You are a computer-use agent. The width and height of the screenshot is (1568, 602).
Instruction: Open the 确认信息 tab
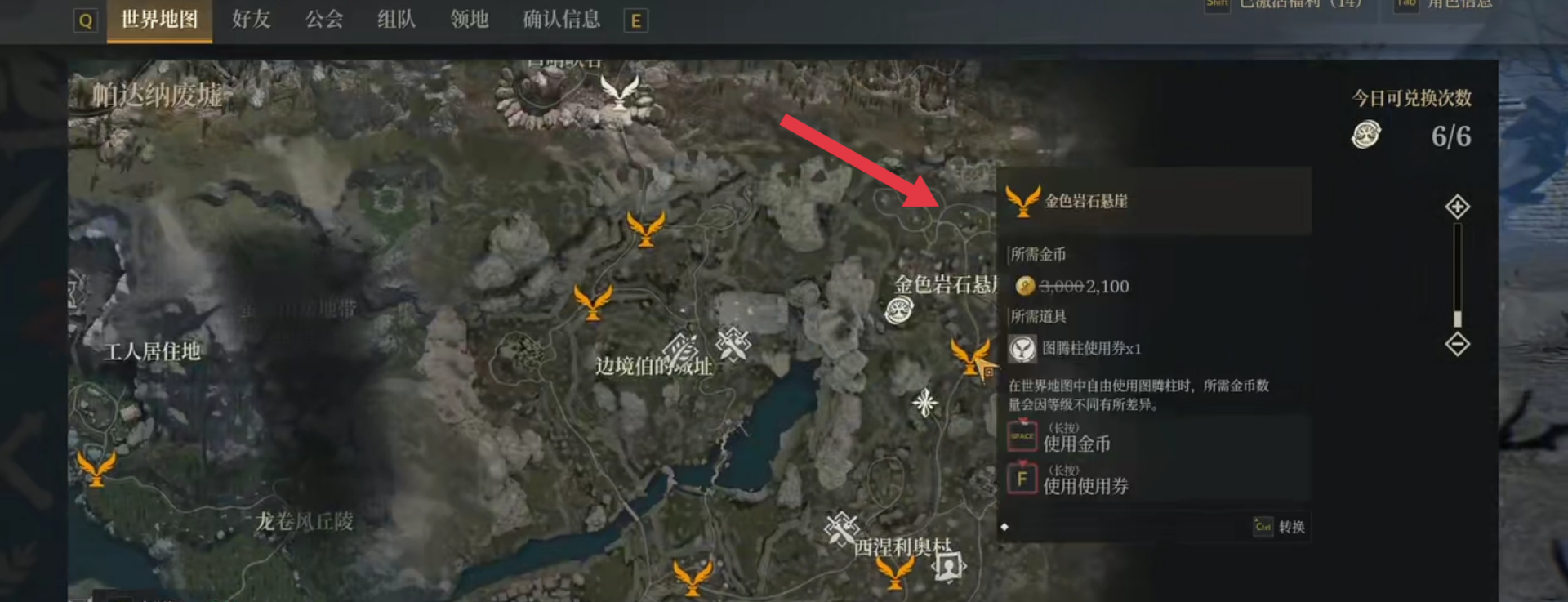pos(562,20)
